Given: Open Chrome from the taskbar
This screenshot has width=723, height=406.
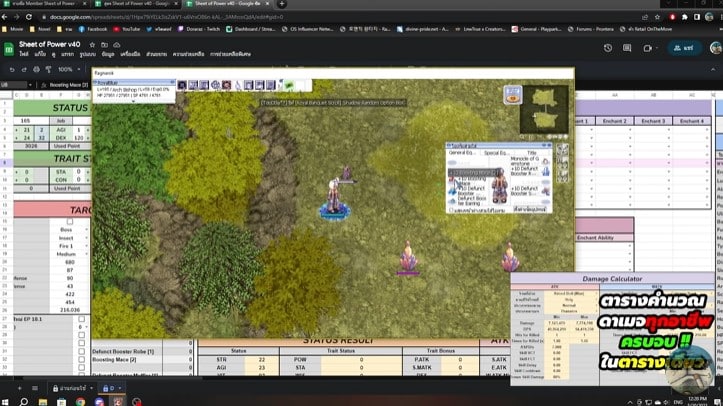Looking at the screenshot, I should [x=80, y=402].
